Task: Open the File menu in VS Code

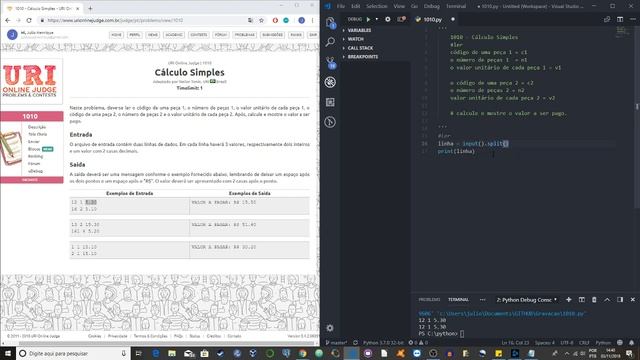Action: click(341, 6)
